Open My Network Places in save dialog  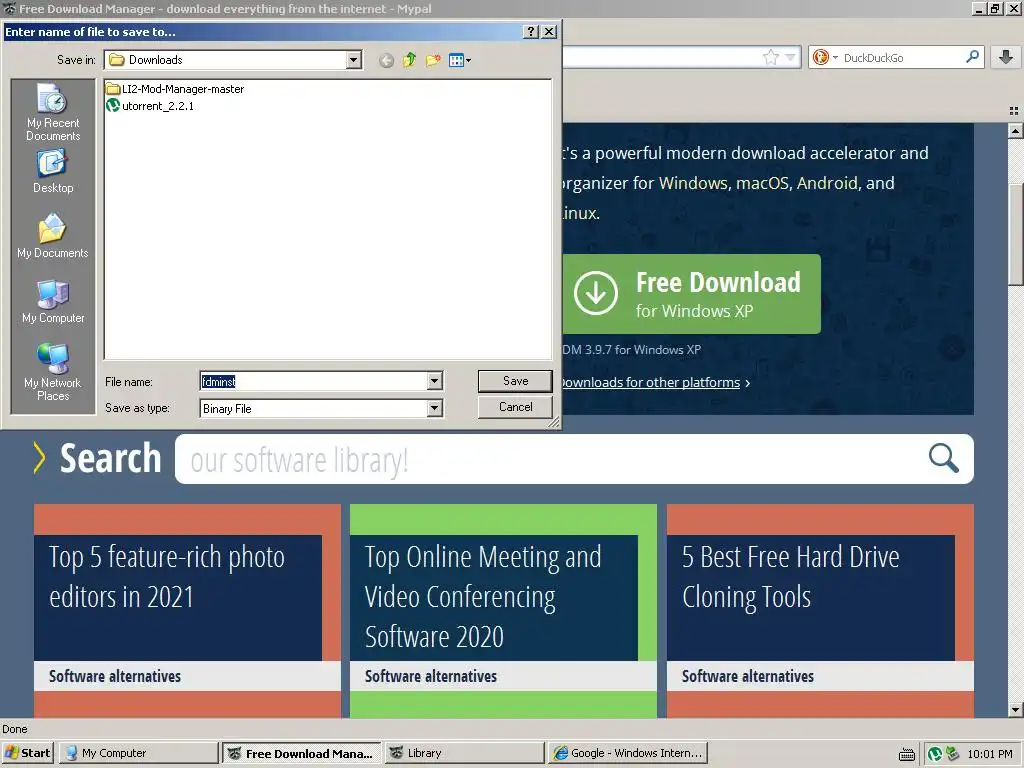[x=53, y=372]
